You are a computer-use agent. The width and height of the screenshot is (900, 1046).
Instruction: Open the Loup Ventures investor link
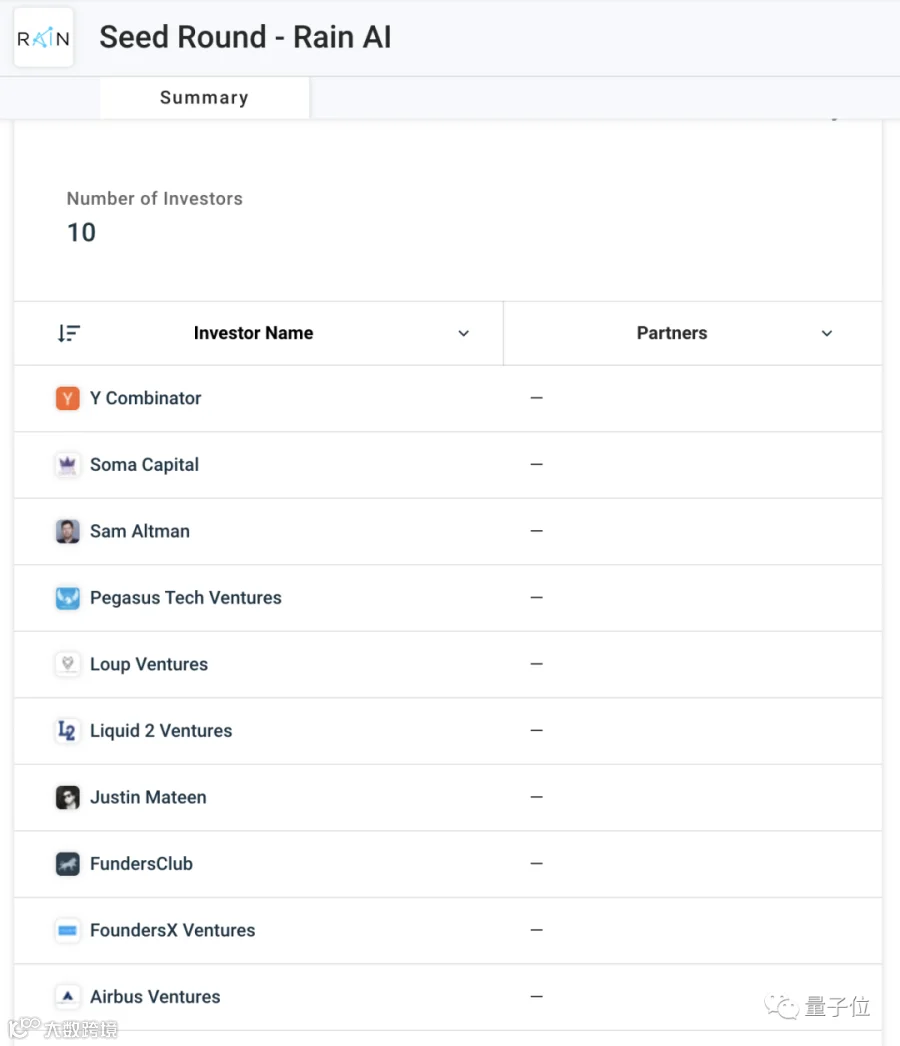(x=149, y=664)
